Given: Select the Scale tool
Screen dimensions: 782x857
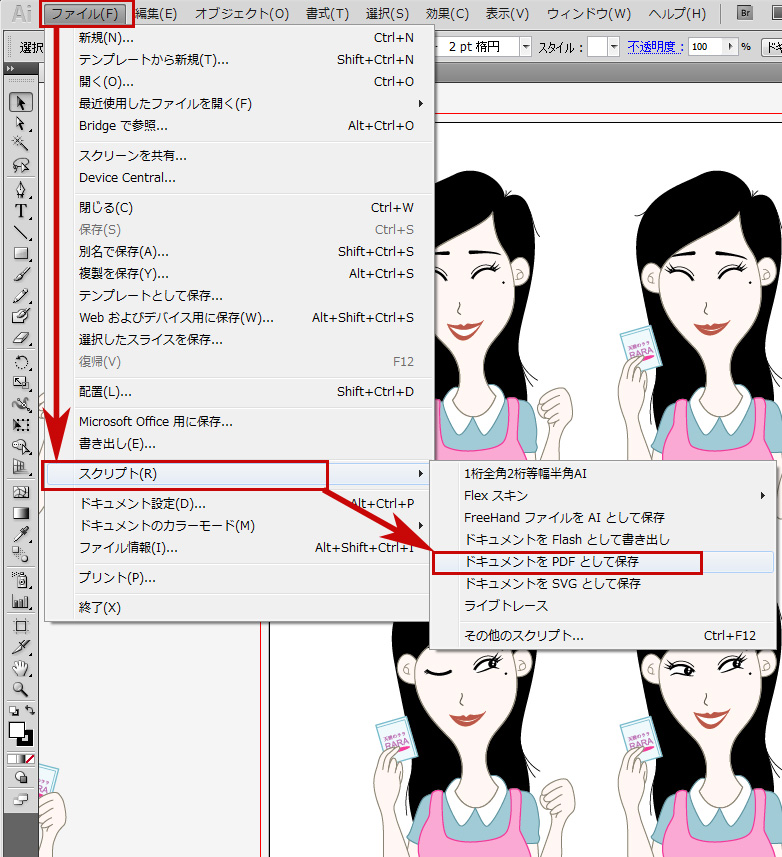Looking at the screenshot, I should click(21, 383).
